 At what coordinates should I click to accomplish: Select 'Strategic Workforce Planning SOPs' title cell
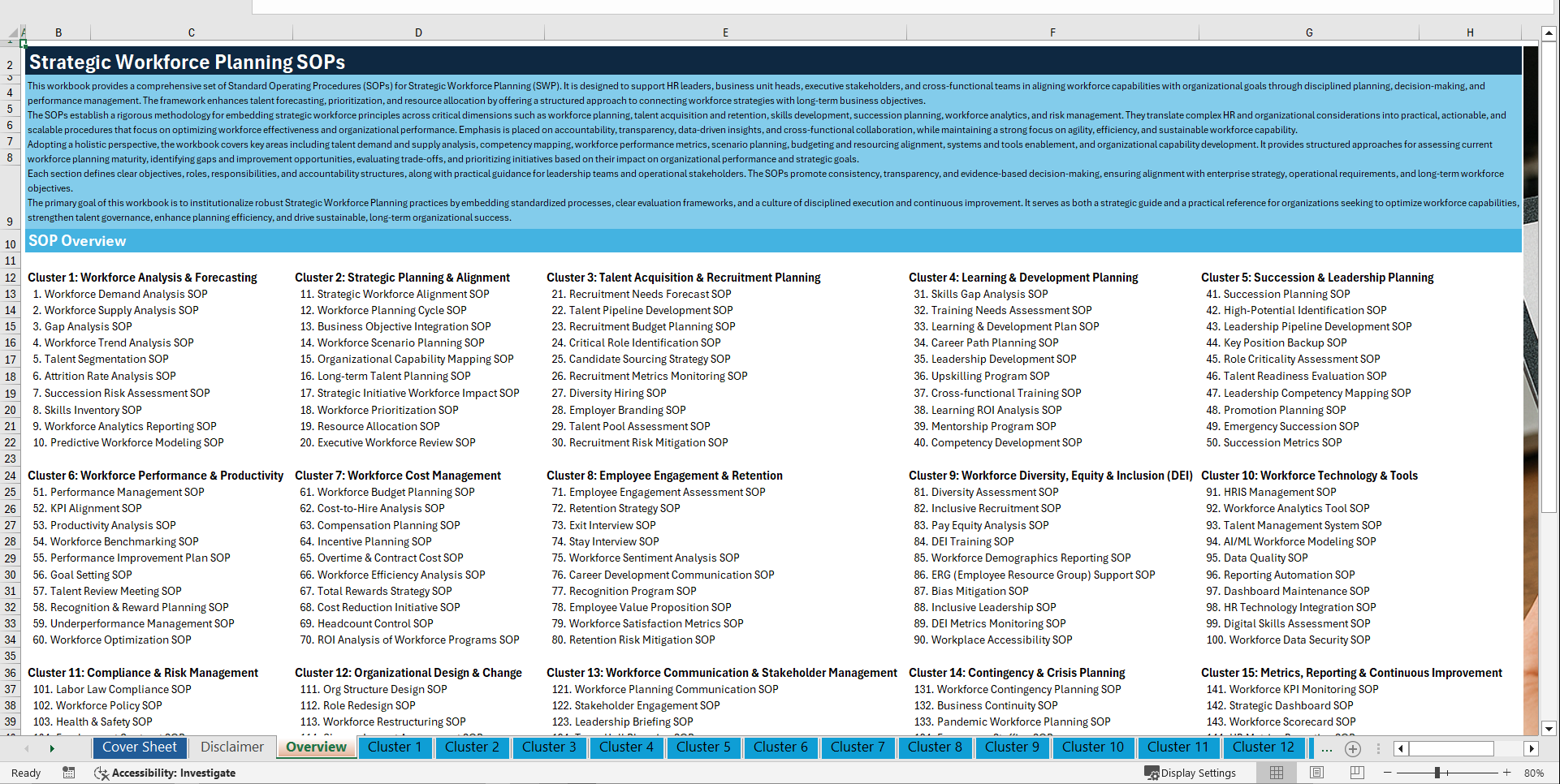click(773, 62)
